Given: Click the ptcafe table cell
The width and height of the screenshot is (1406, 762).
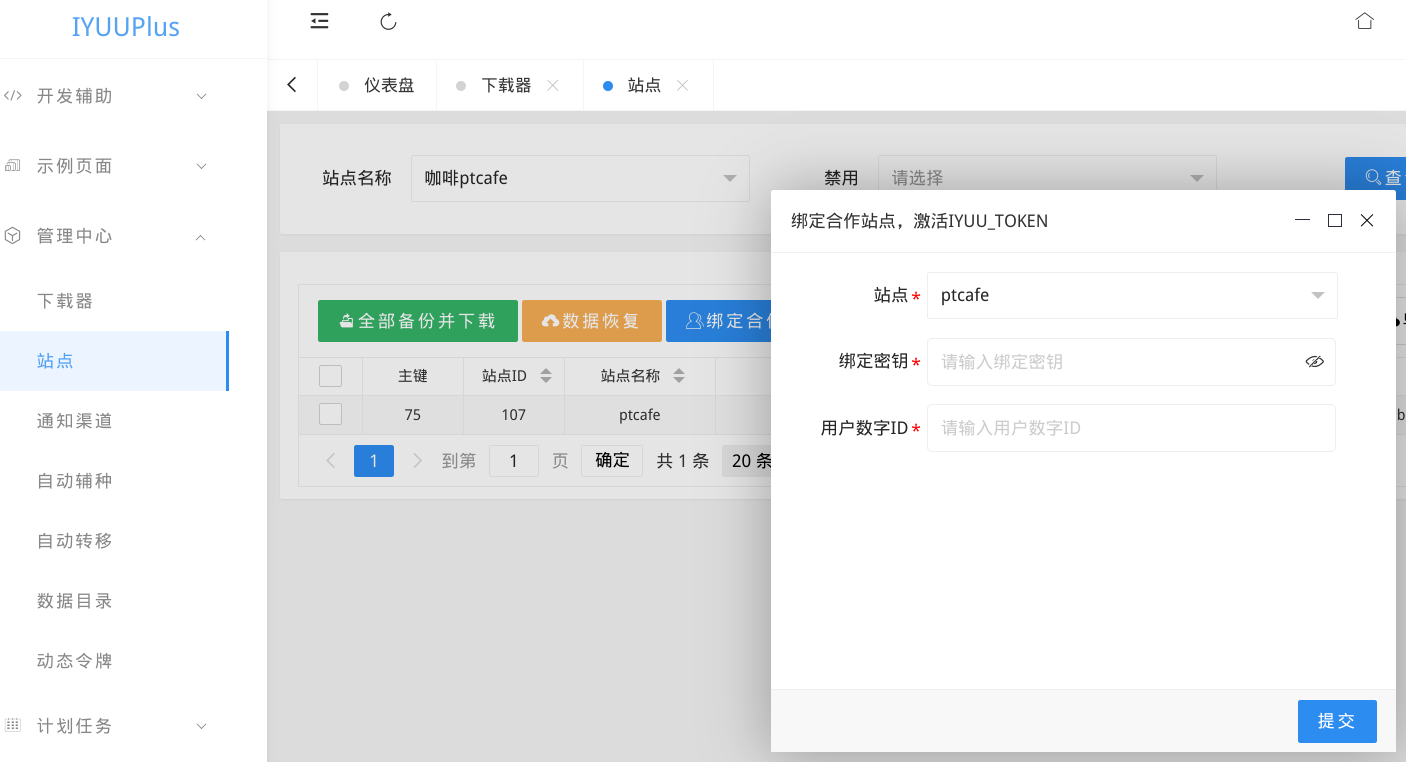Looking at the screenshot, I should tap(640, 415).
